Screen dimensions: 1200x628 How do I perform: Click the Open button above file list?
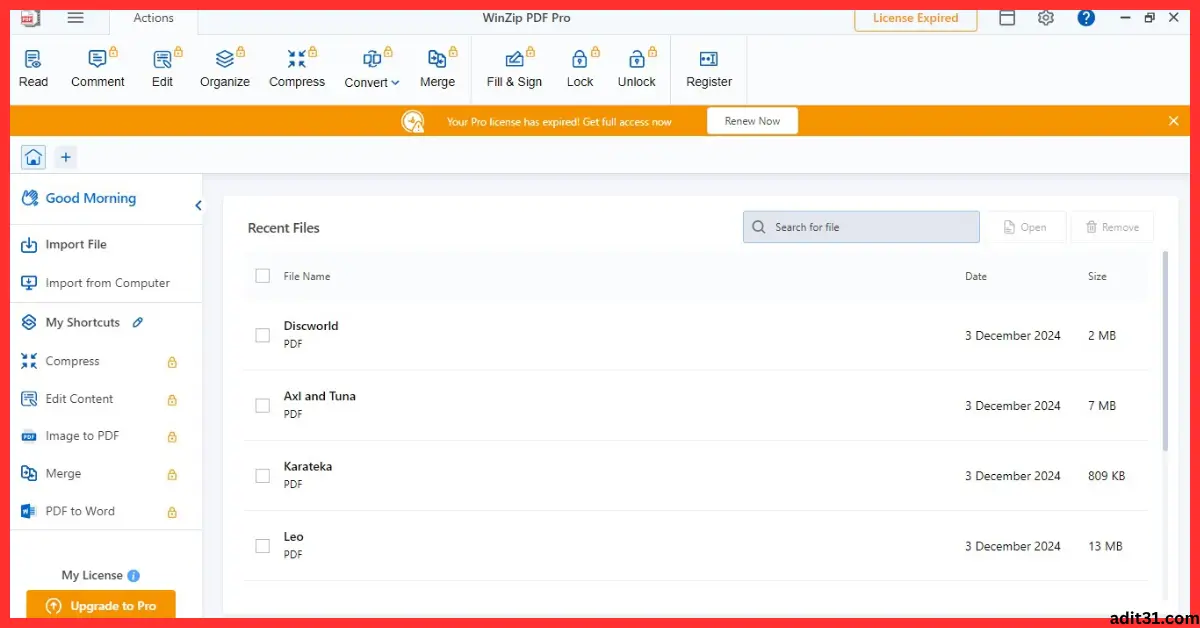(x=1027, y=227)
